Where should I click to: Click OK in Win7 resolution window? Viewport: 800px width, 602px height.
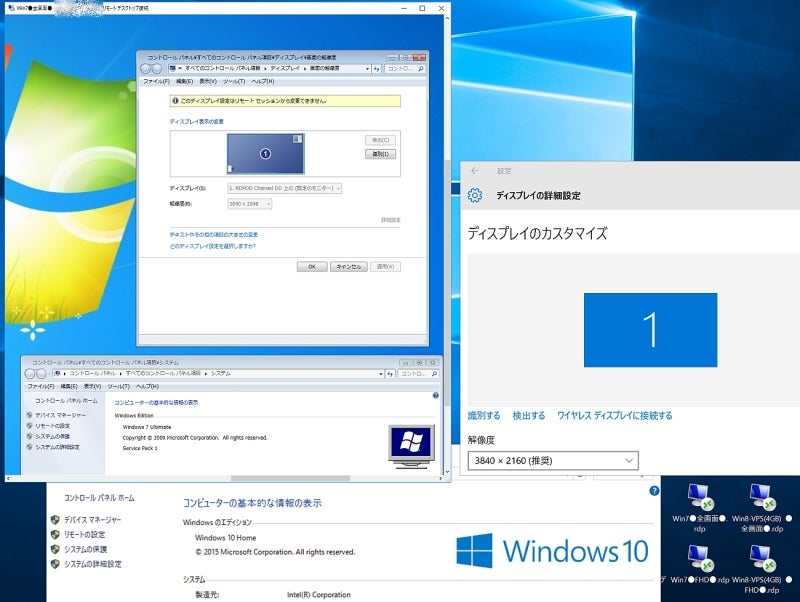pyautogui.click(x=312, y=267)
